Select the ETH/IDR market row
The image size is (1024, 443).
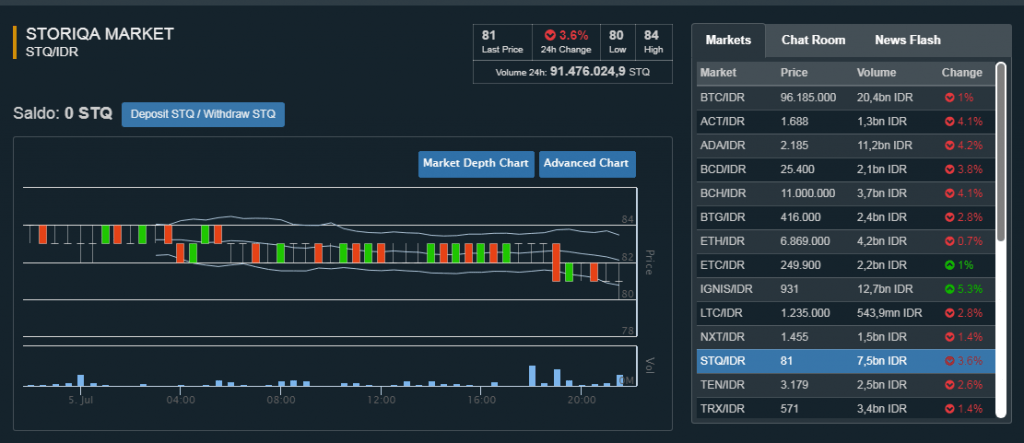click(x=846, y=241)
